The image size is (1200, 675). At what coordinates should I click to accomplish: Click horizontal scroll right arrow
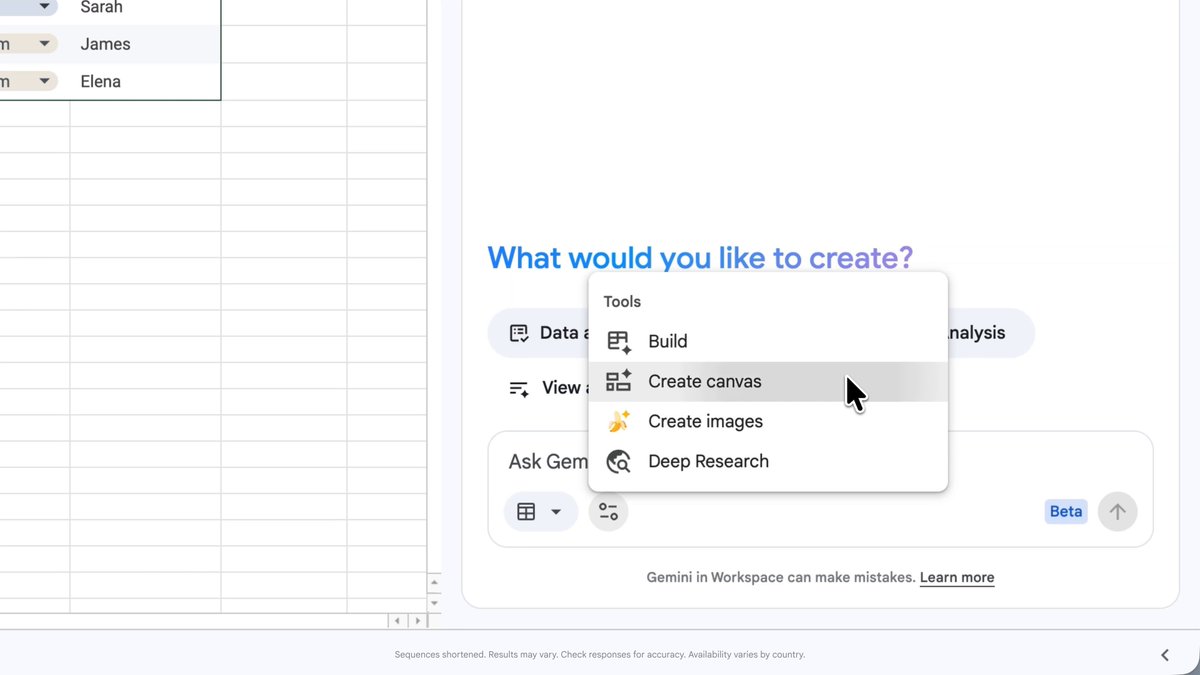tap(417, 621)
